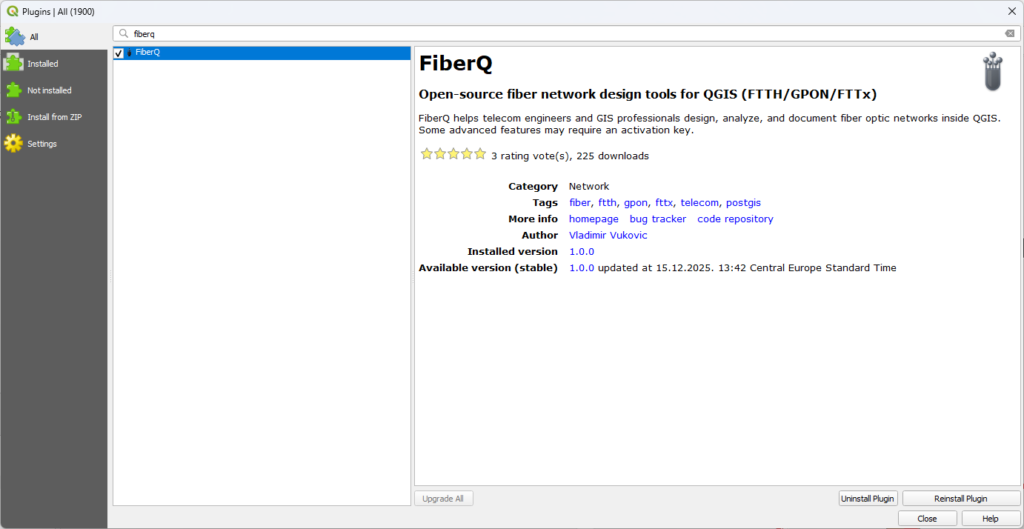Screen dimensions: 1024x529
Task: Click the Install from ZIP icon
Action: click(x=13, y=117)
